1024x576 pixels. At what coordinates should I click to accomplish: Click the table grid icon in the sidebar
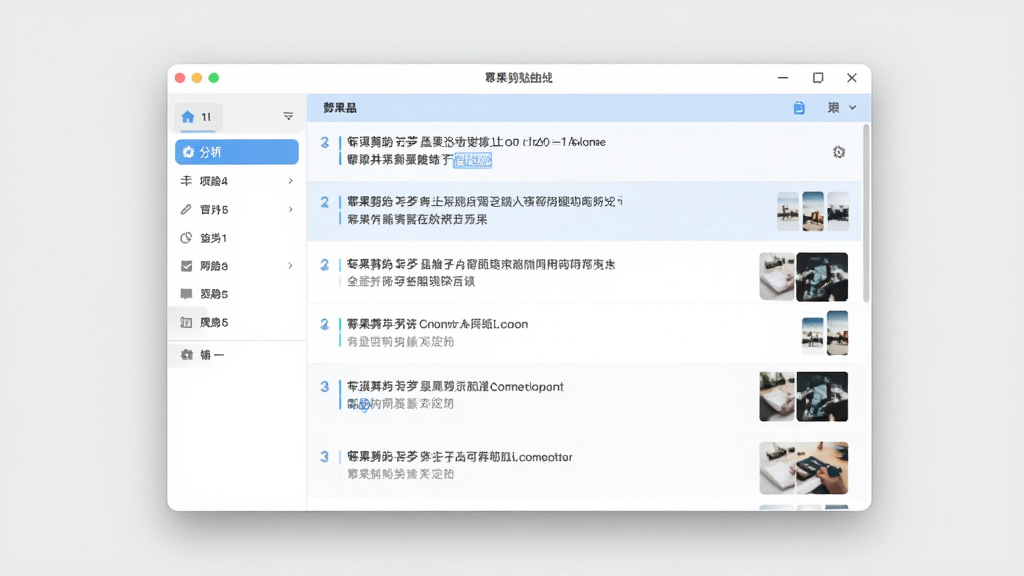tap(186, 322)
